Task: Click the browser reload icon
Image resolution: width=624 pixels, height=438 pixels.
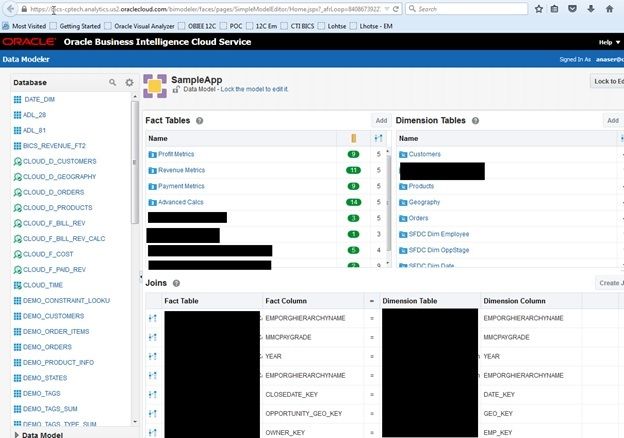Action: (x=396, y=9)
